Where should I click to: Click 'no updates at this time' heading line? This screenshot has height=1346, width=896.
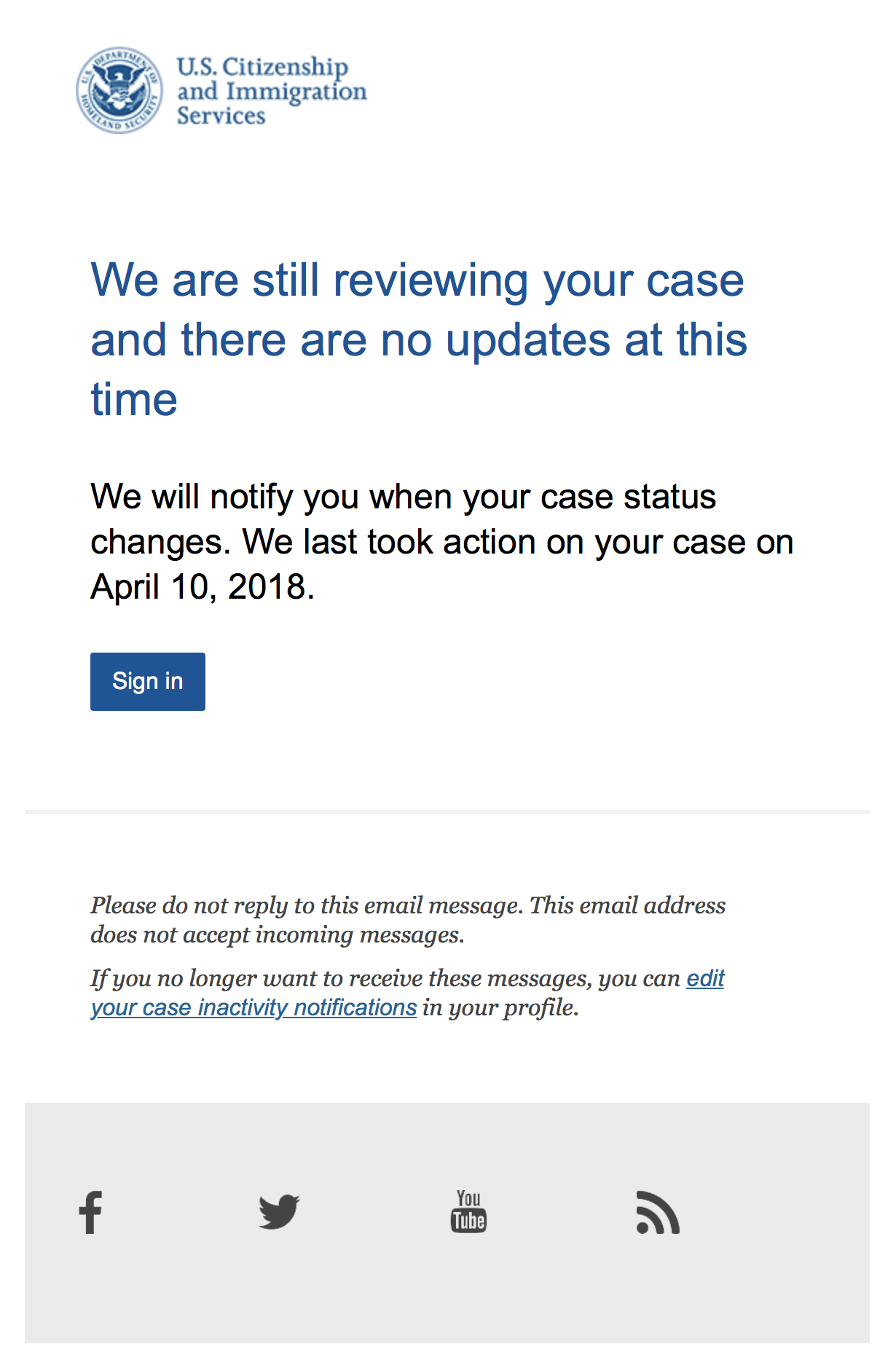coord(419,339)
